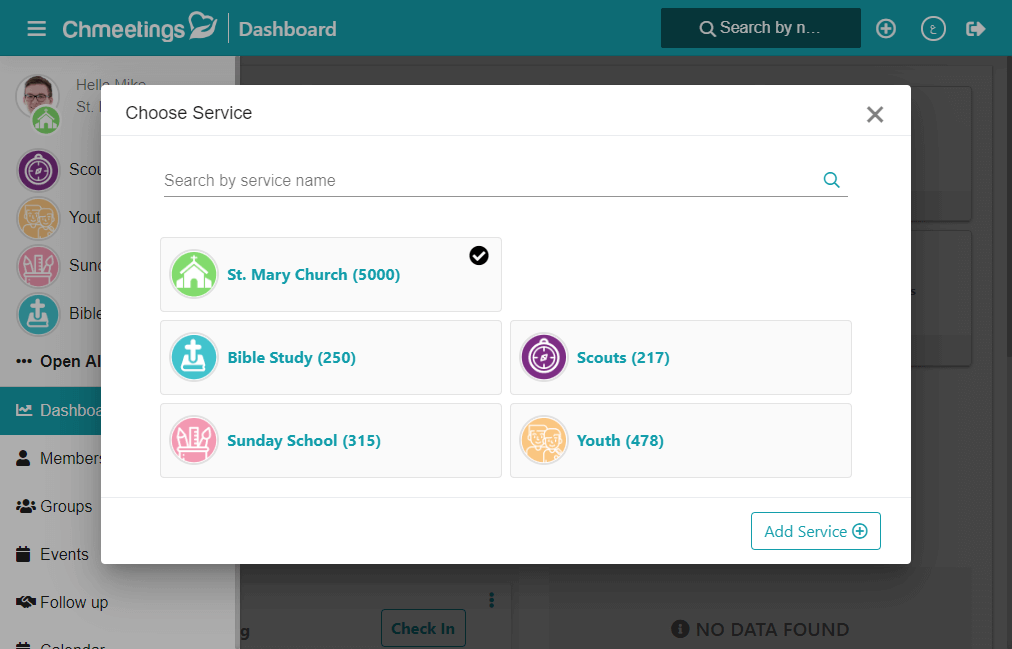The height and width of the screenshot is (649, 1012).
Task: Select Sunday School (315) service
Action: click(x=330, y=441)
